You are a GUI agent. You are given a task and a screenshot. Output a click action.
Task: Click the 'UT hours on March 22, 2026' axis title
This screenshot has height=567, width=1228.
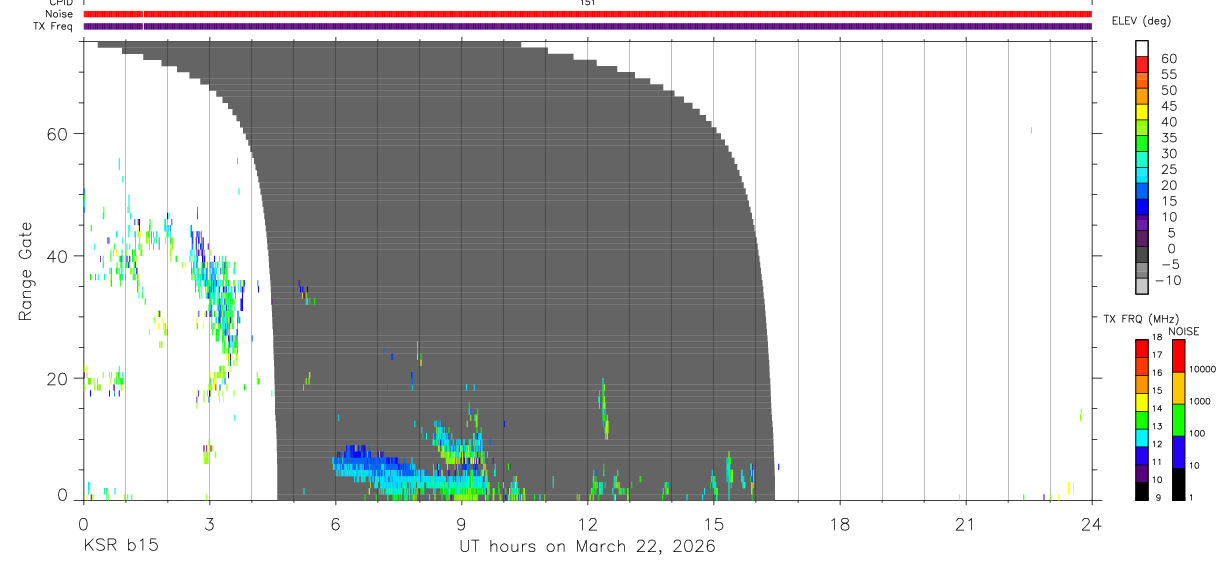pyautogui.click(x=587, y=547)
